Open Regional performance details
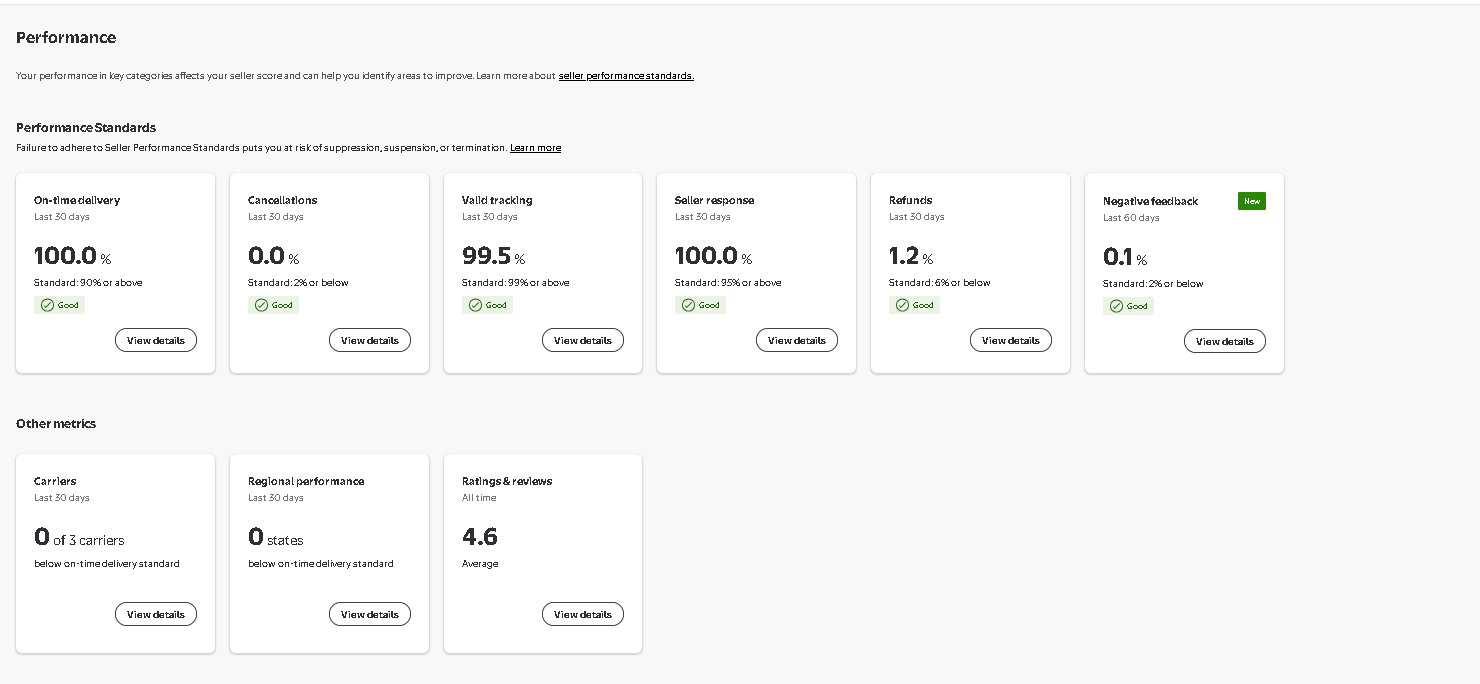 tap(369, 614)
